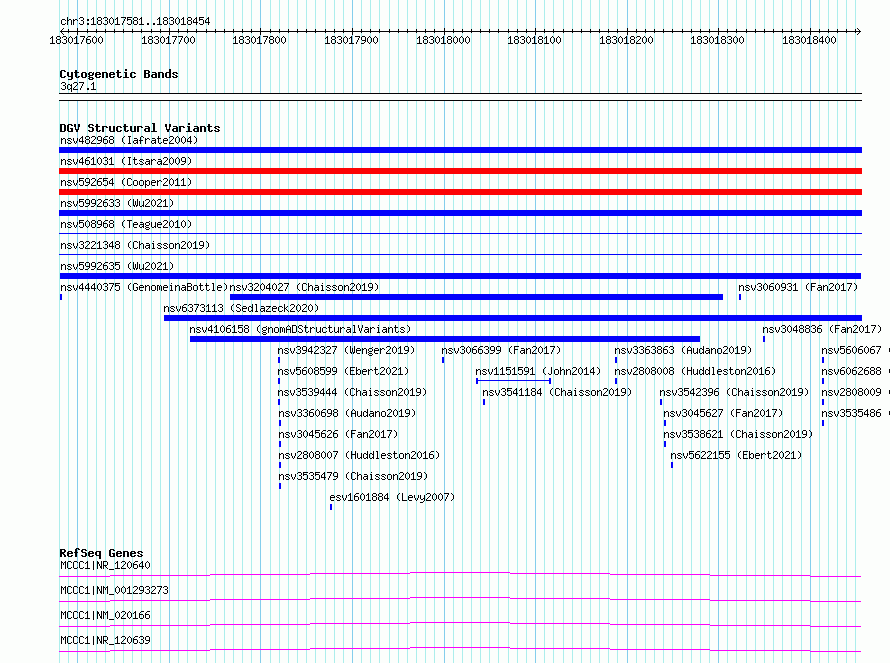Image resolution: width=890 pixels, height=663 pixels.
Task: Select nsv3221348 (Chaisson2019) variant label
Action: [x=135, y=245]
